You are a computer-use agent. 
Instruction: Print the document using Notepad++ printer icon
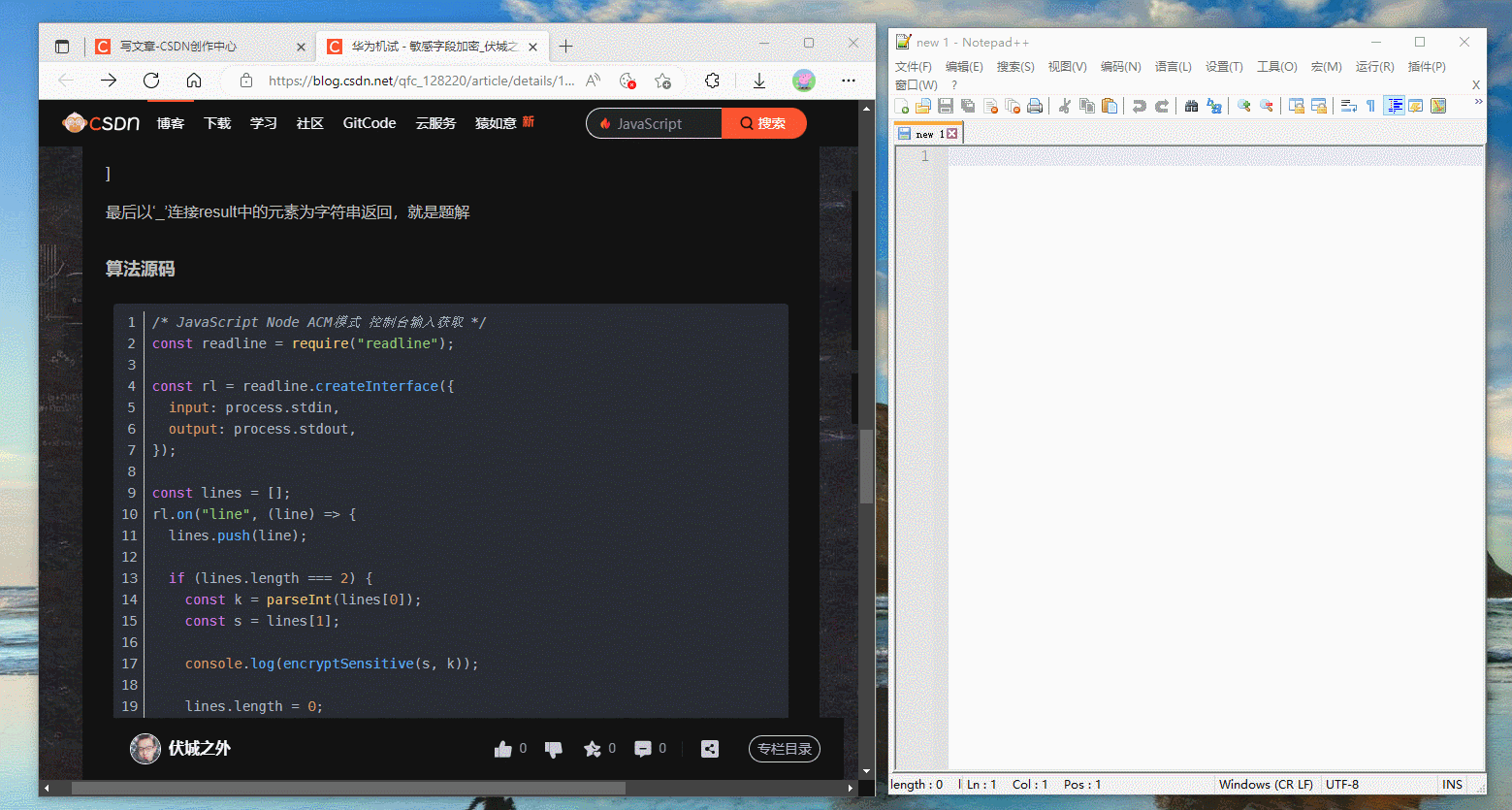1035,106
